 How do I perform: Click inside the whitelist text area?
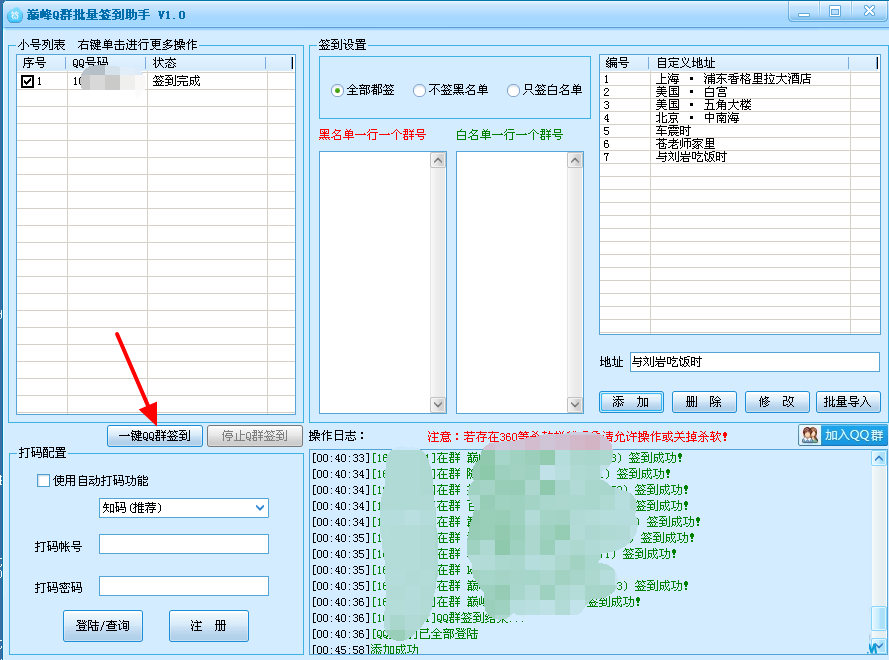coord(512,282)
